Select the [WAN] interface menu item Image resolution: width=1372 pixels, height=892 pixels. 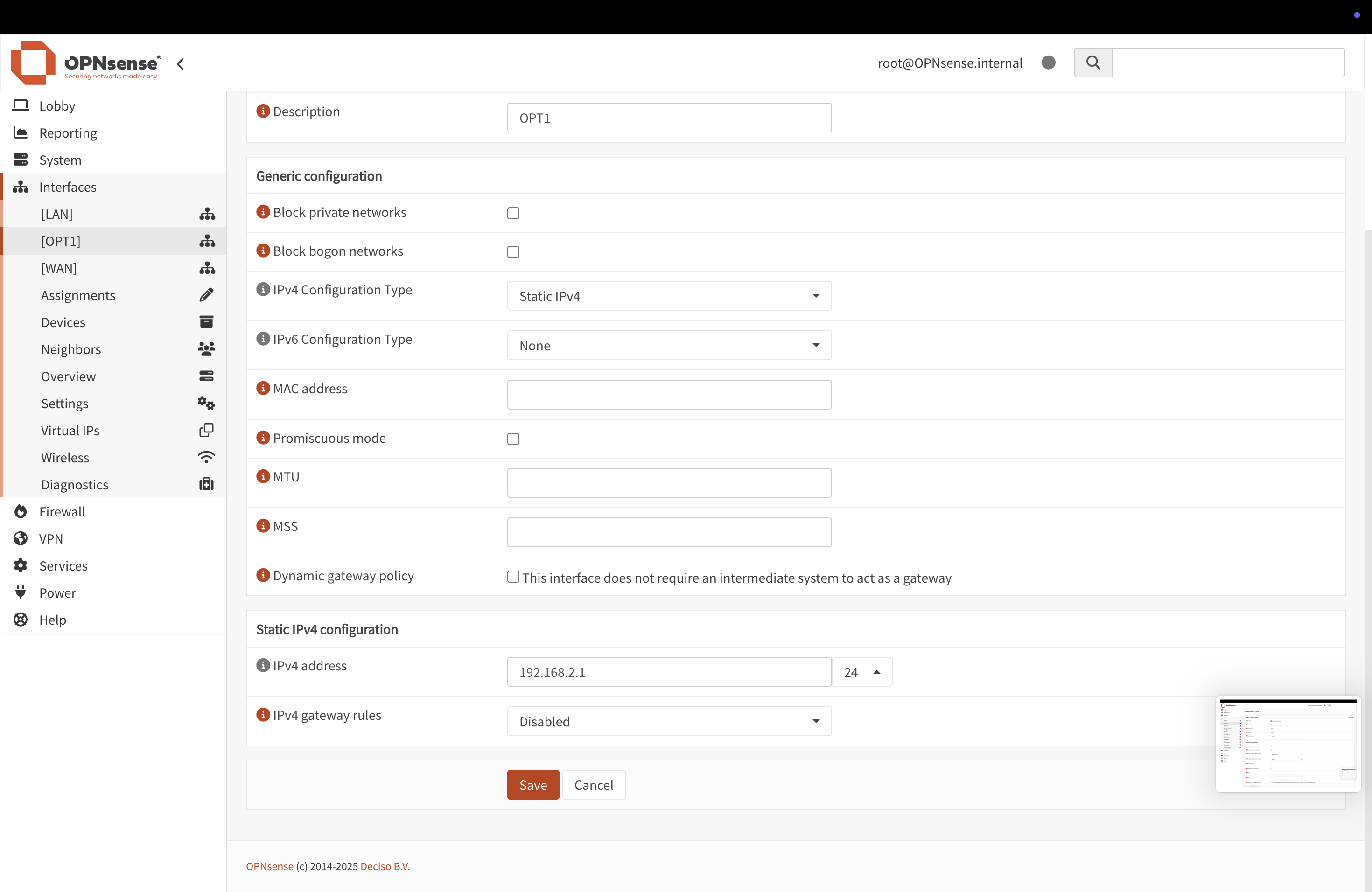click(x=59, y=268)
